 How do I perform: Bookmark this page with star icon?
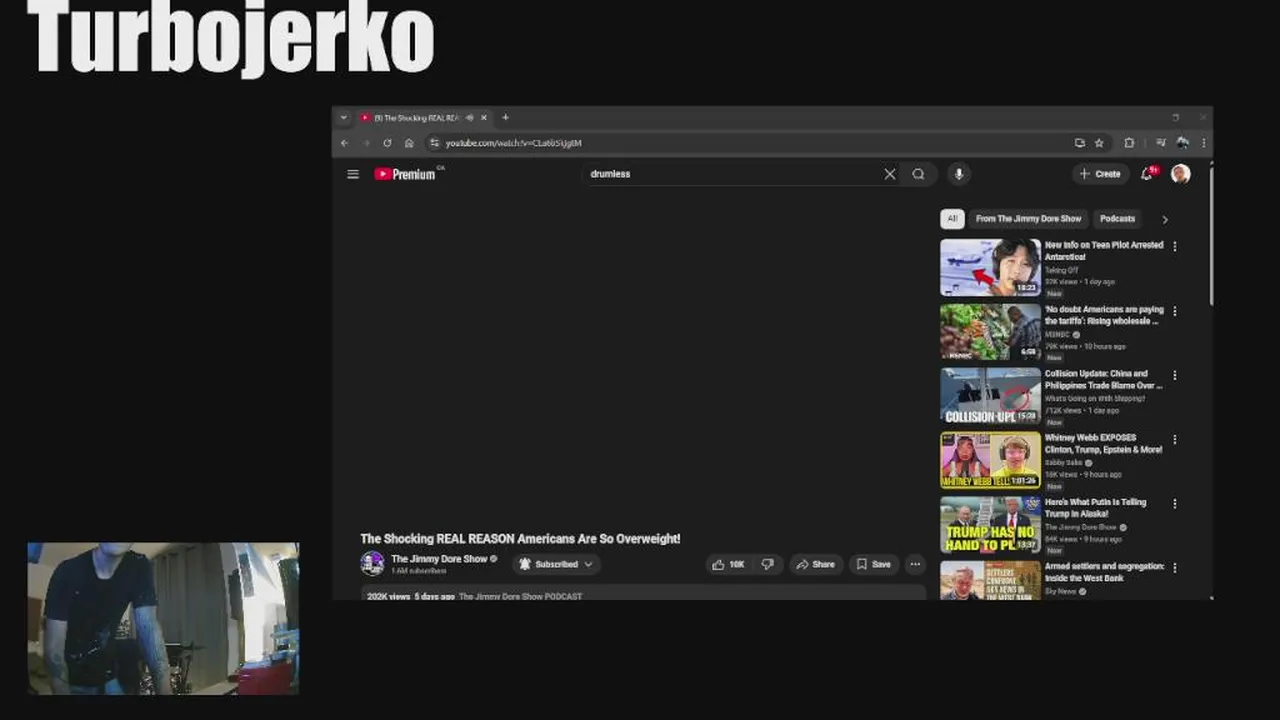[1099, 143]
